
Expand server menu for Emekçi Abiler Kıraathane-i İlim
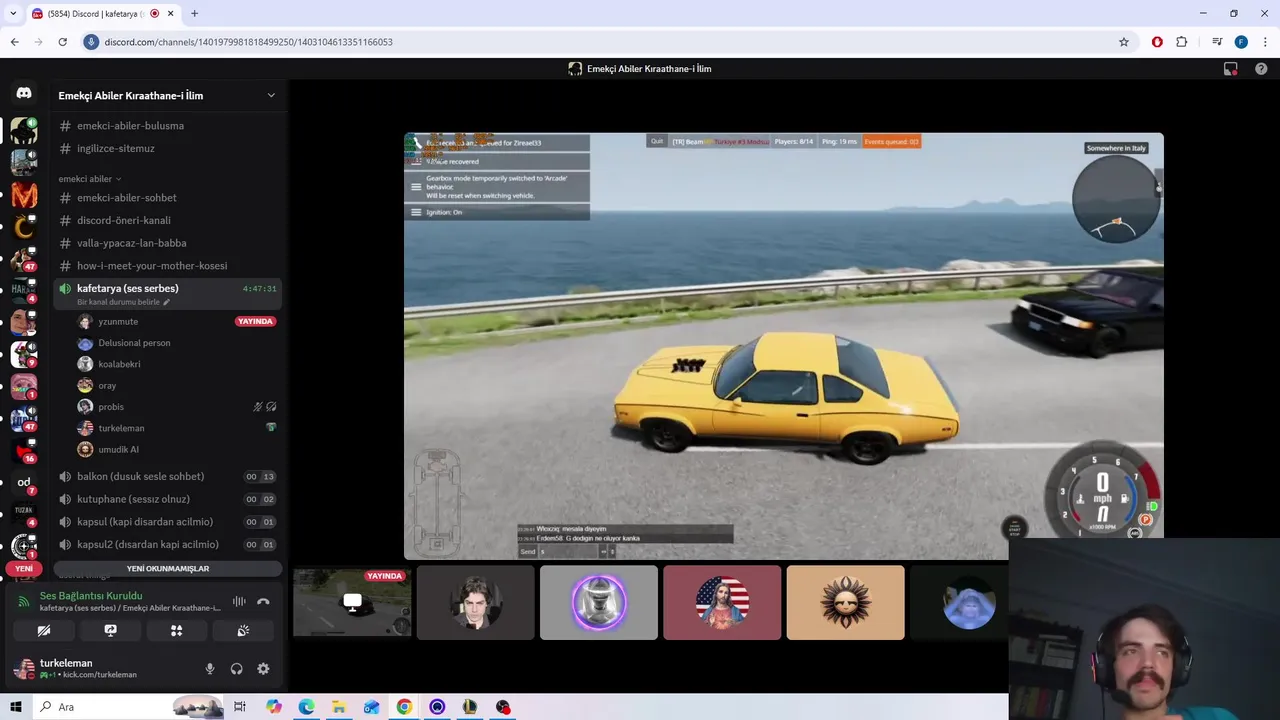[x=270, y=96]
